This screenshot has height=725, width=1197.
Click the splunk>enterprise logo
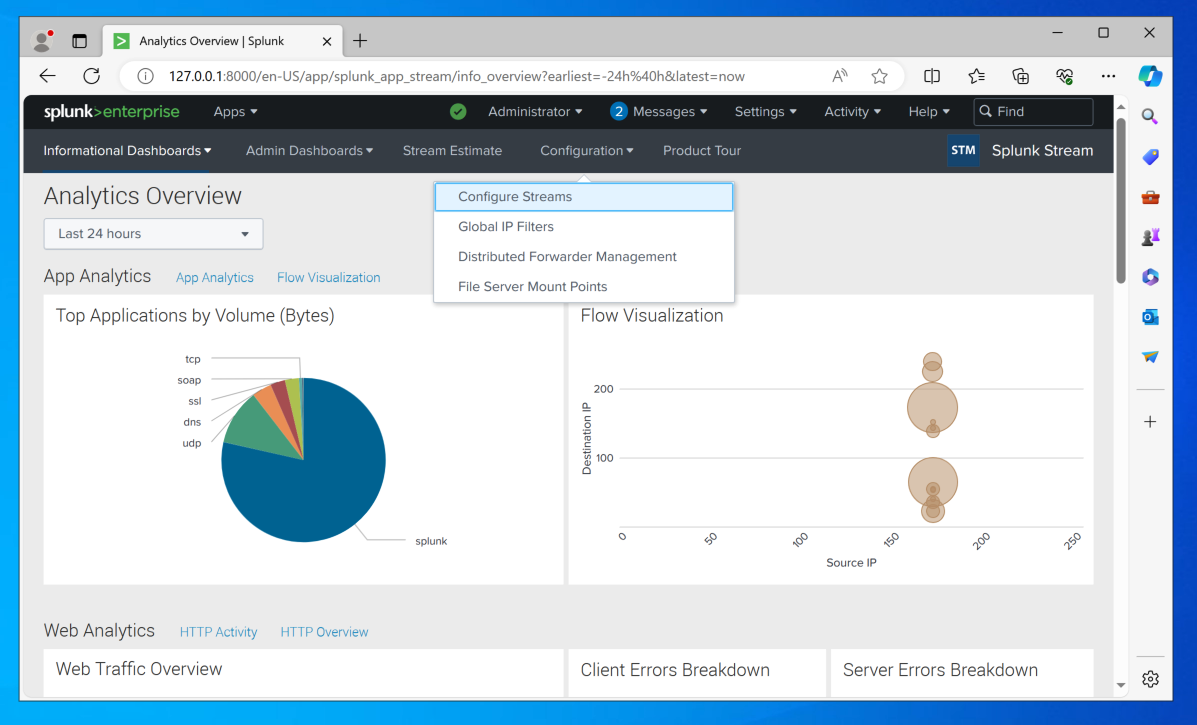click(x=111, y=111)
